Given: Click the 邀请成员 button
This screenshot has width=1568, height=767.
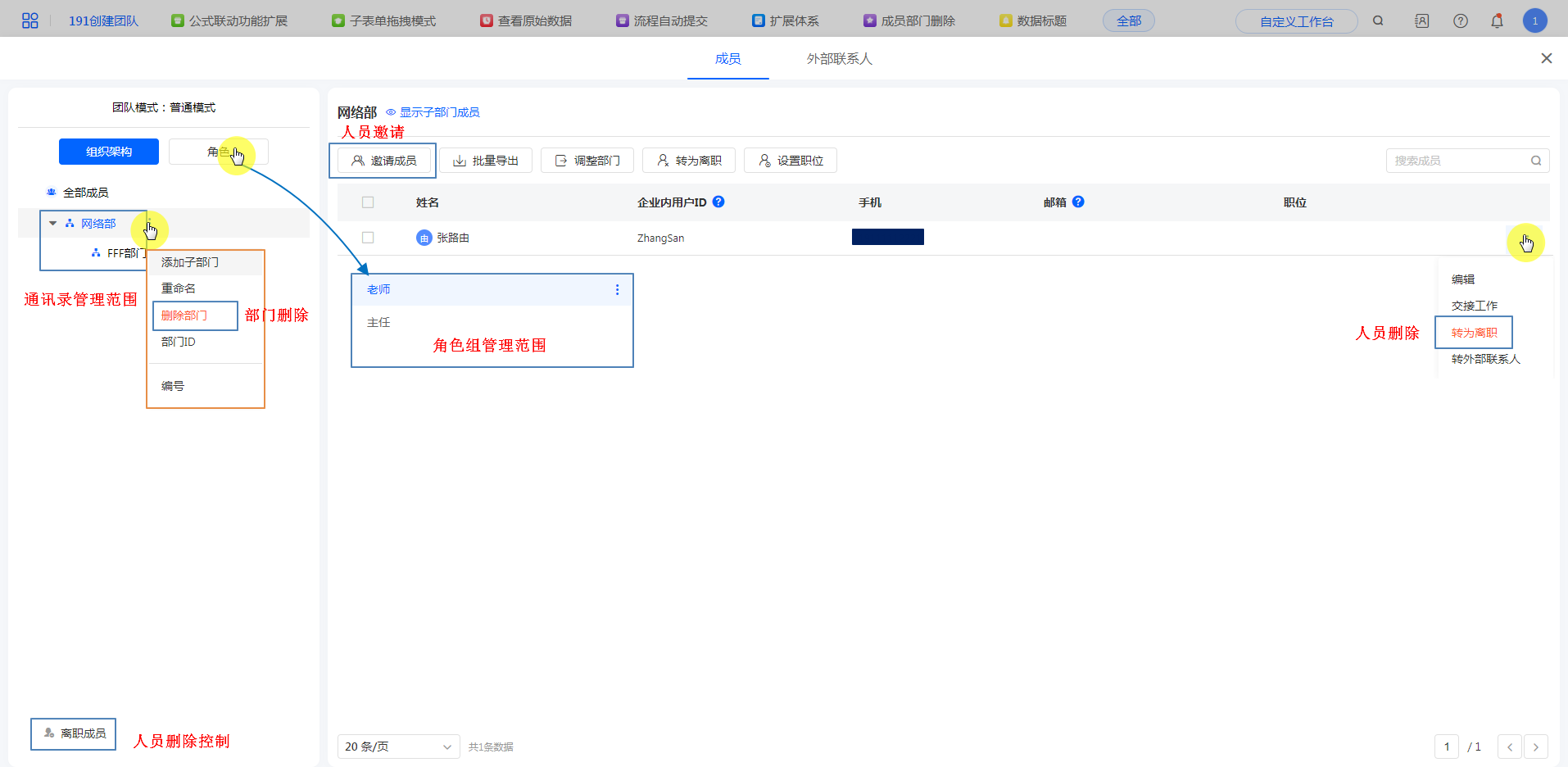Looking at the screenshot, I should click(383, 161).
